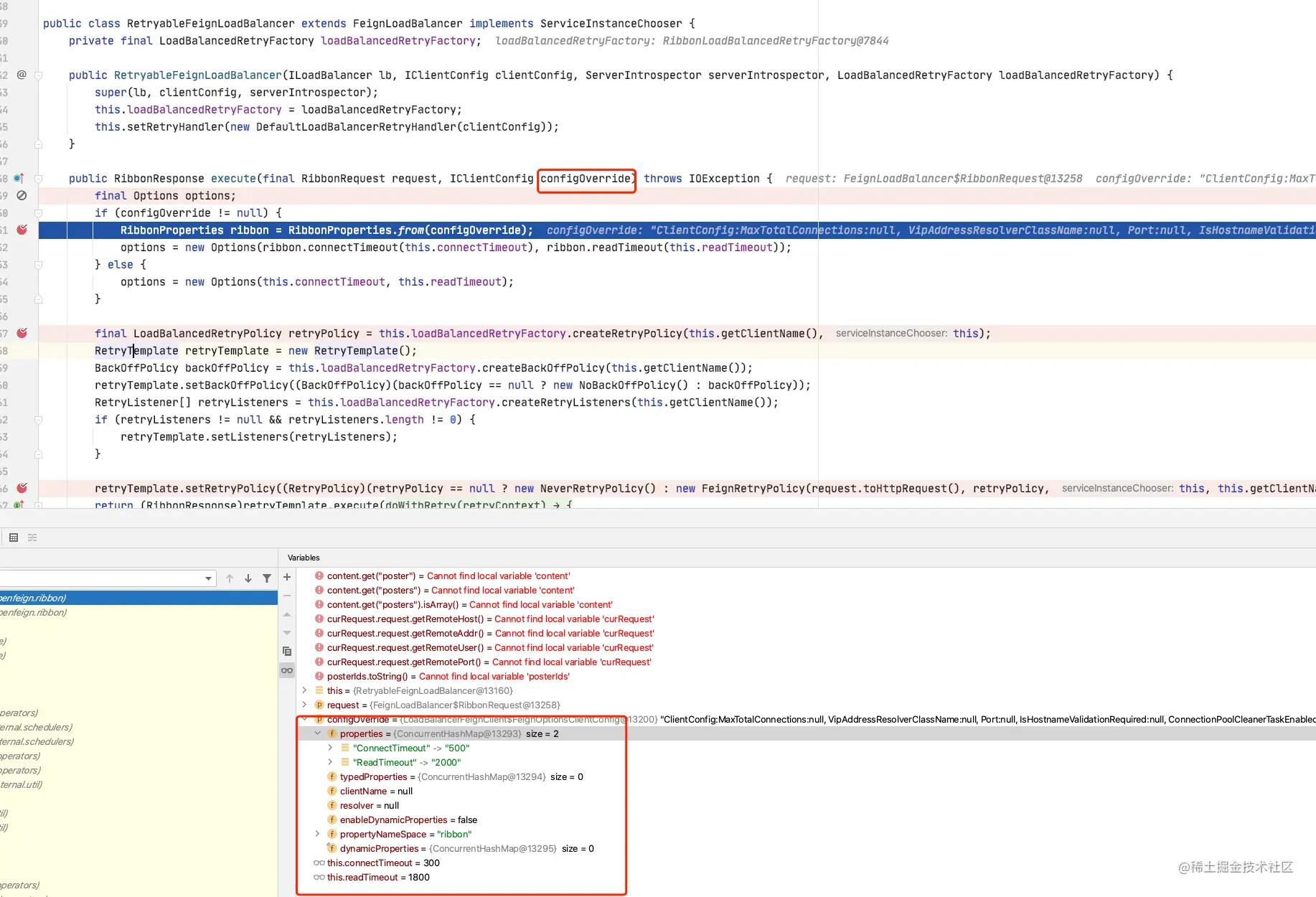Expand the 'this' variable node

pos(304,690)
